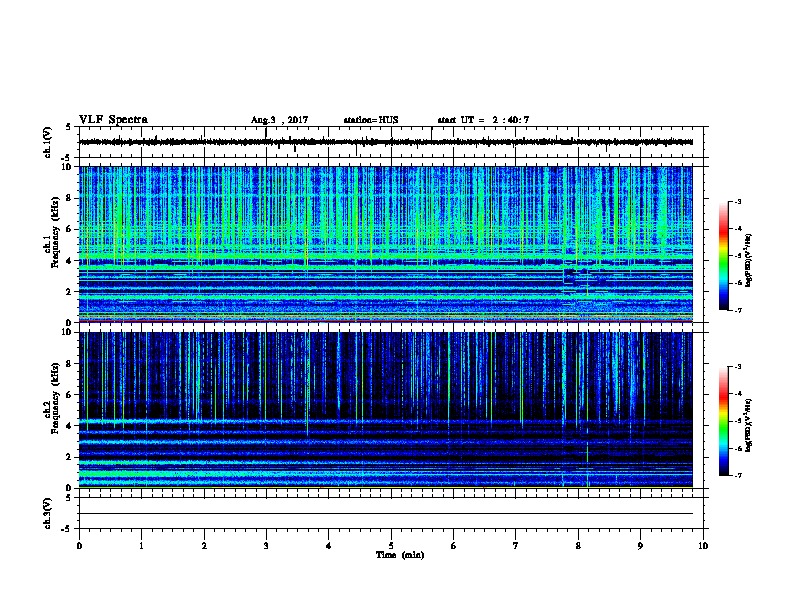Click the "-3" label on ch.1 color scale

[x=738, y=201]
